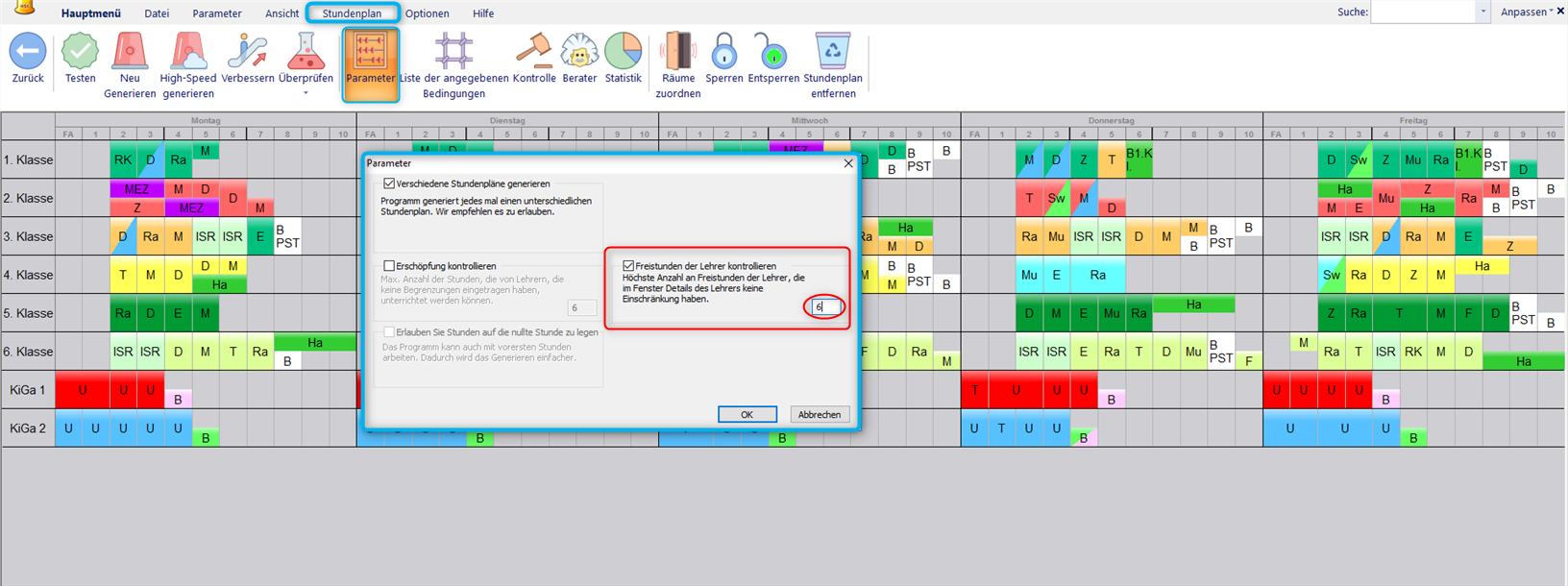Start High-Speed generieren tool
This screenshot has height=586, width=1568.
pos(188,52)
